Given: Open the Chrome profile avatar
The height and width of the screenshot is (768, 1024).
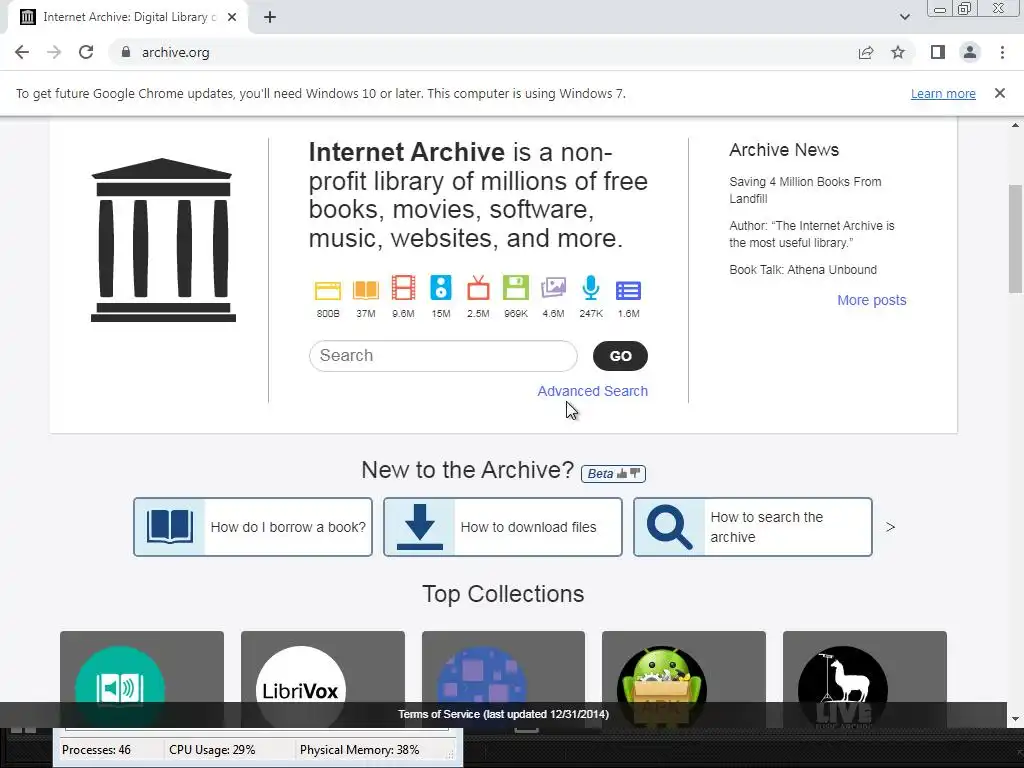Looking at the screenshot, I should [x=970, y=52].
